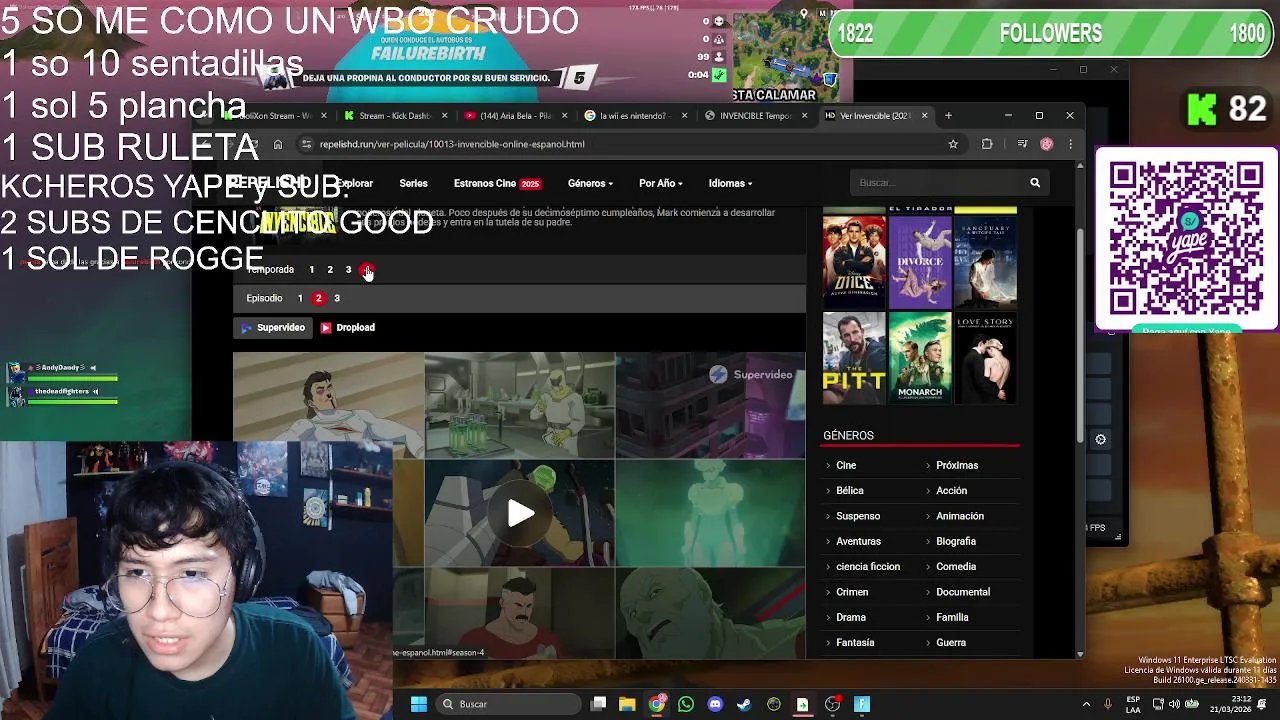Viewport: 1280px width, 720px height.
Task: Bookmark this page with the star icon
Action: [x=953, y=144]
